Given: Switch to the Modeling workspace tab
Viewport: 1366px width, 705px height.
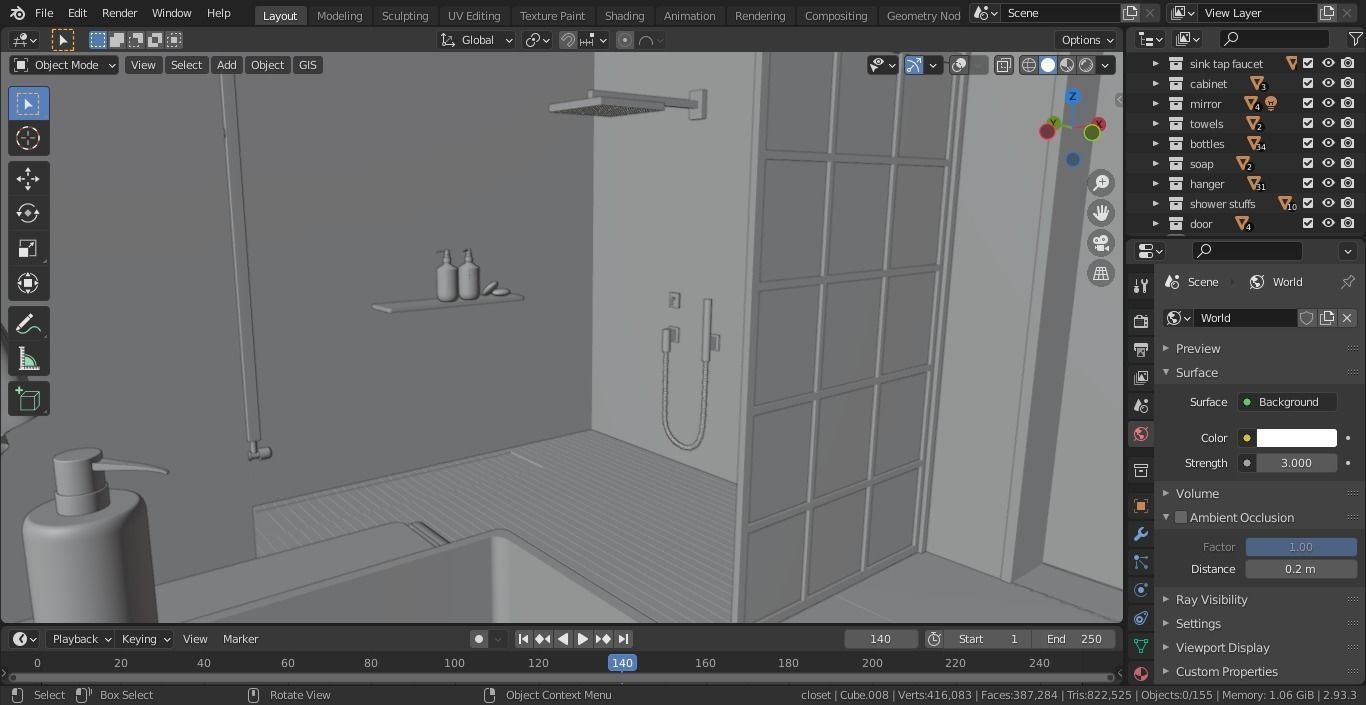Looking at the screenshot, I should pyautogui.click(x=339, y=15).
